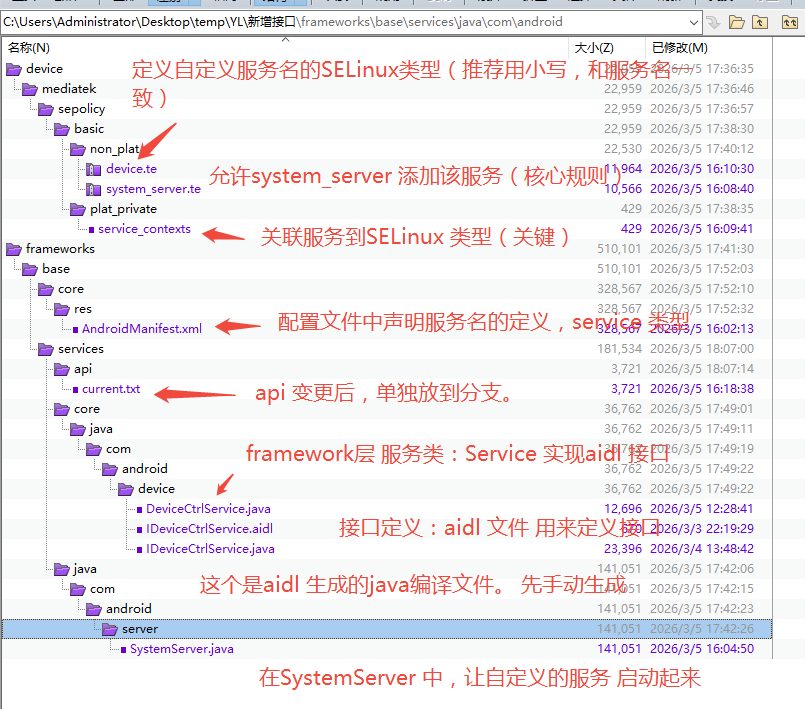
Task: Click the browse for folder icon
Action: pyautogui.click(x=737, y=22)
